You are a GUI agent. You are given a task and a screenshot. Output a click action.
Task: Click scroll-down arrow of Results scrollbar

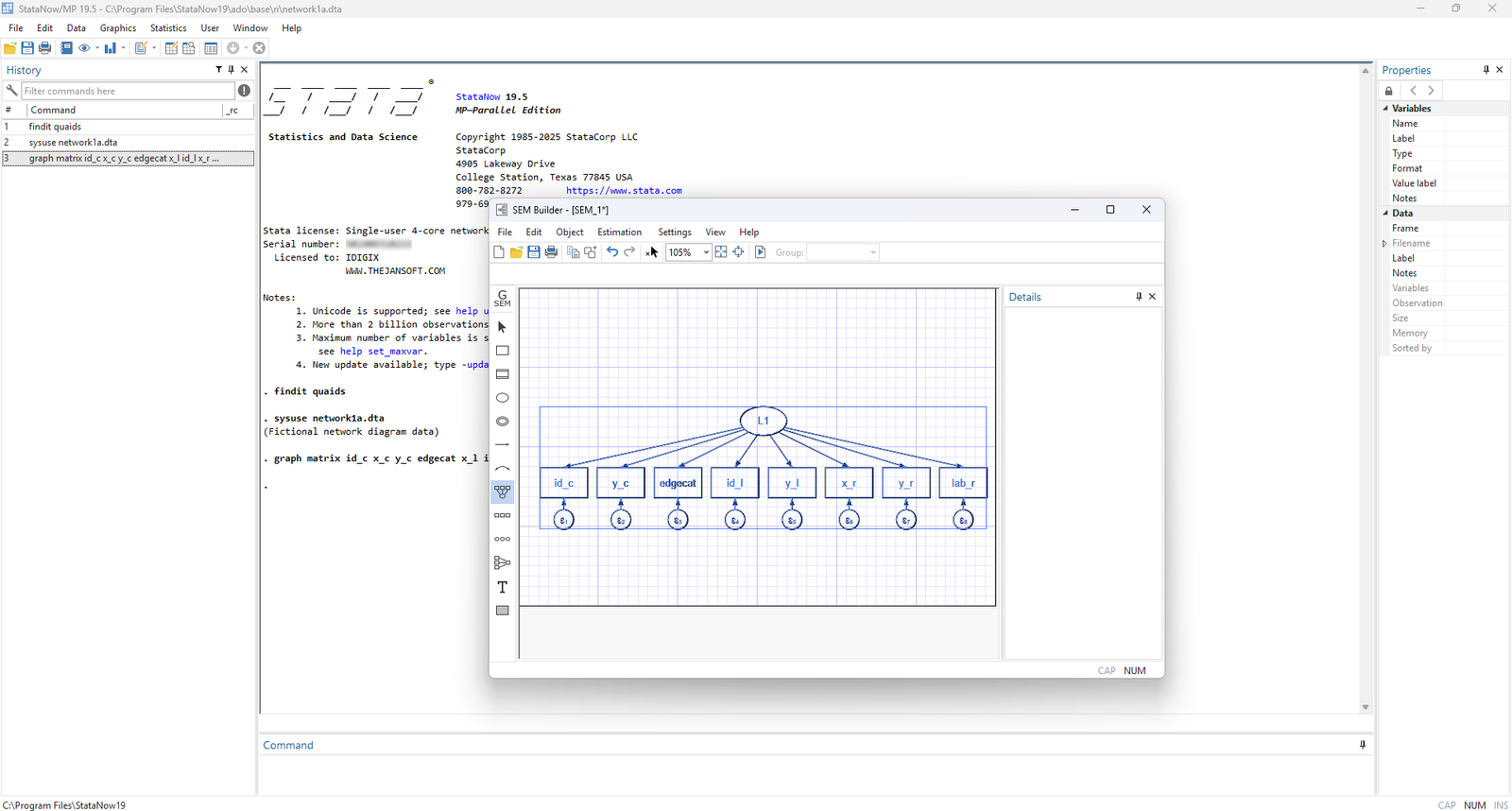coord(1366,707)
